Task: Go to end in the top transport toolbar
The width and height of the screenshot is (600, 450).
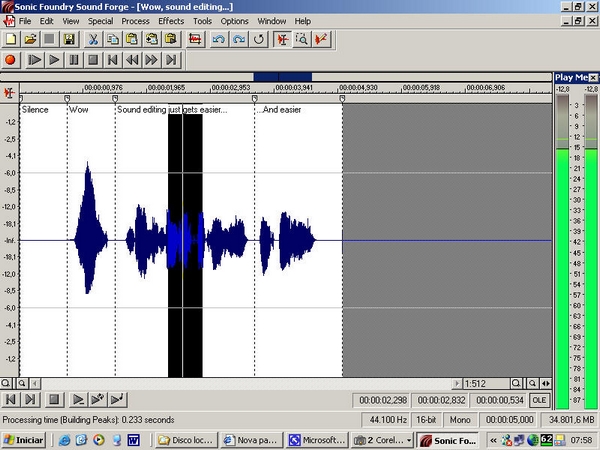Action: click(171, 60)
